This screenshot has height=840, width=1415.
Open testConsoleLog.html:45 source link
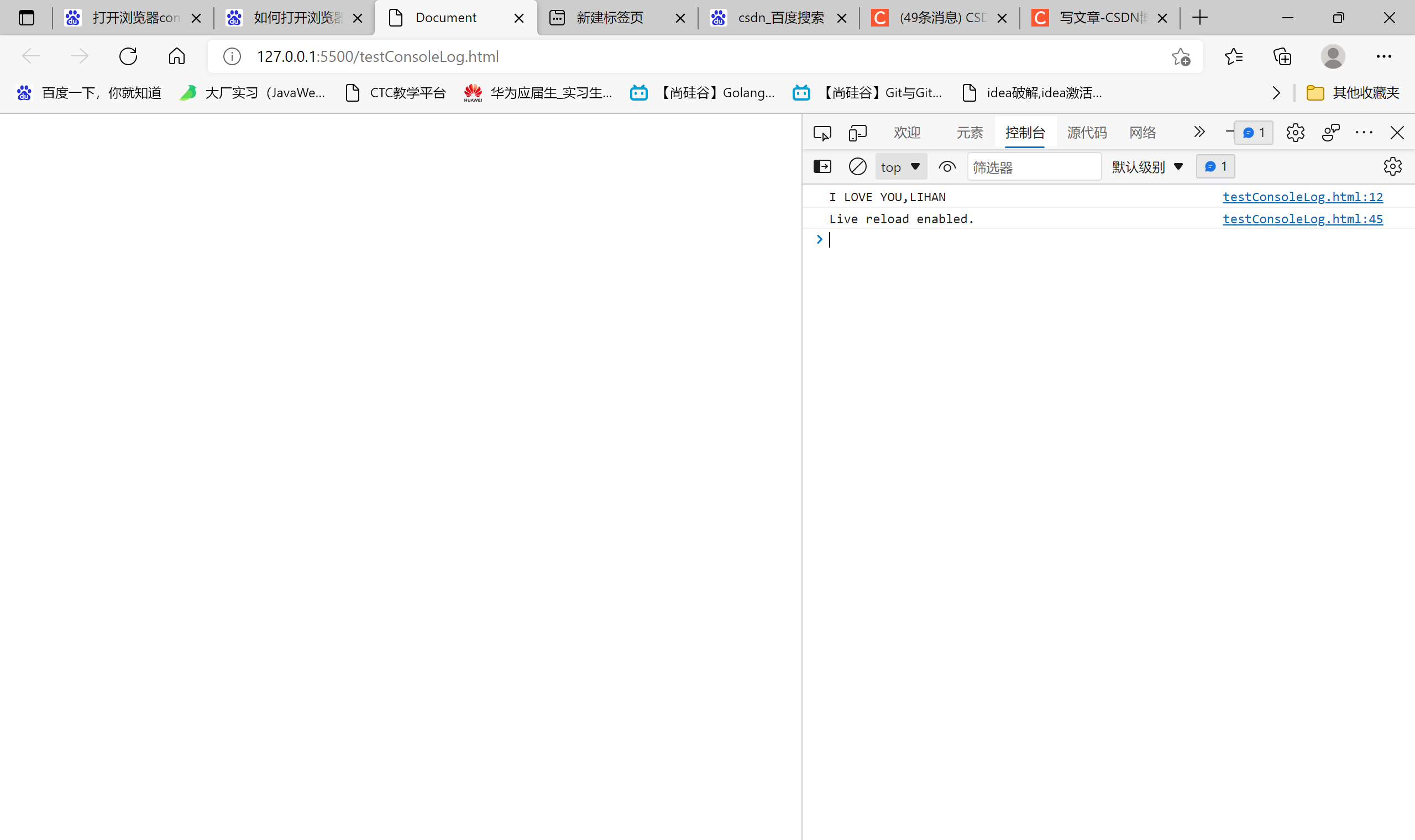(x=1302, y=219)
